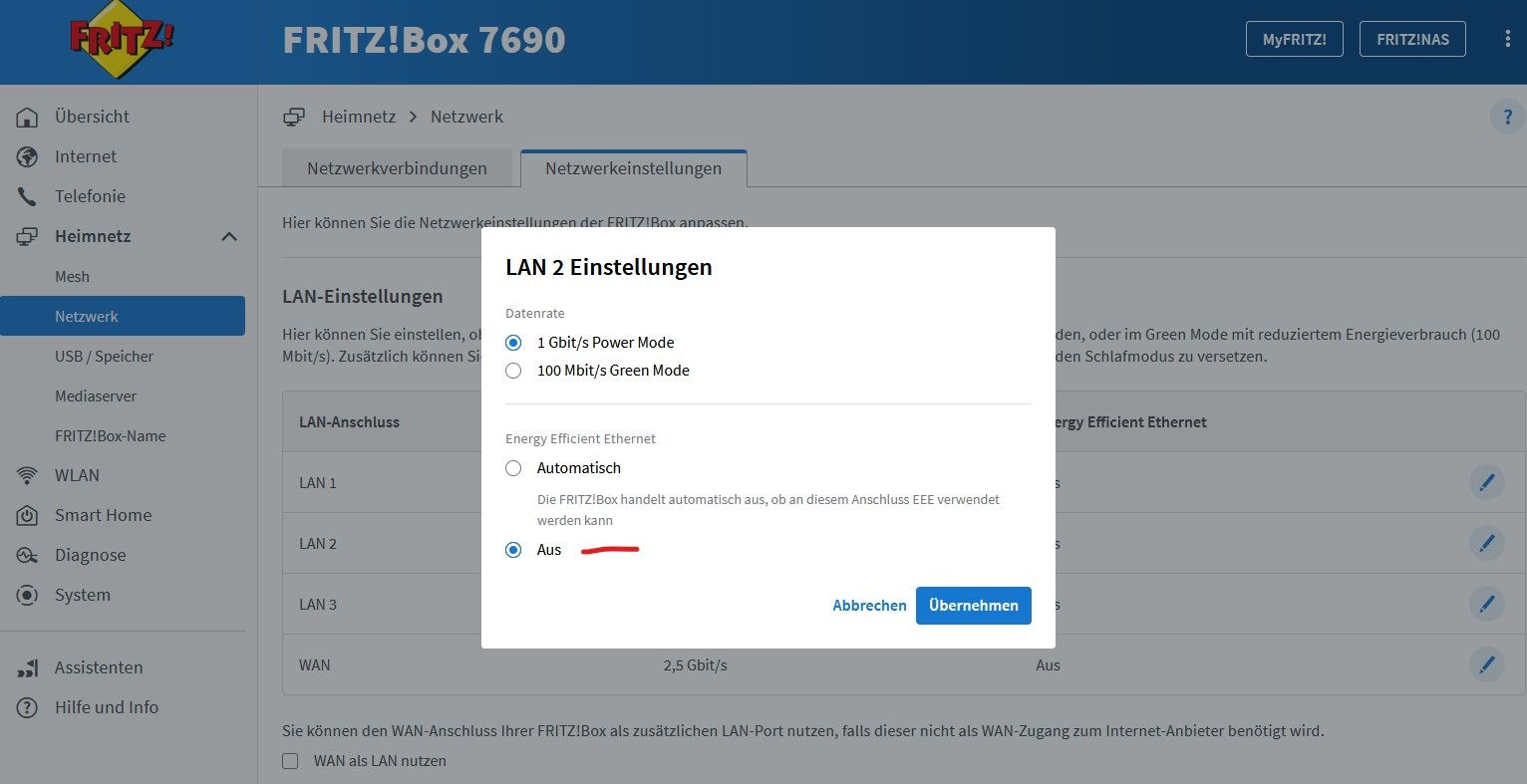The image size is (1527, 784).
Task: Click Heimnetz breadcrumb link
Action: pyautogui.click(x=359, y=118)
